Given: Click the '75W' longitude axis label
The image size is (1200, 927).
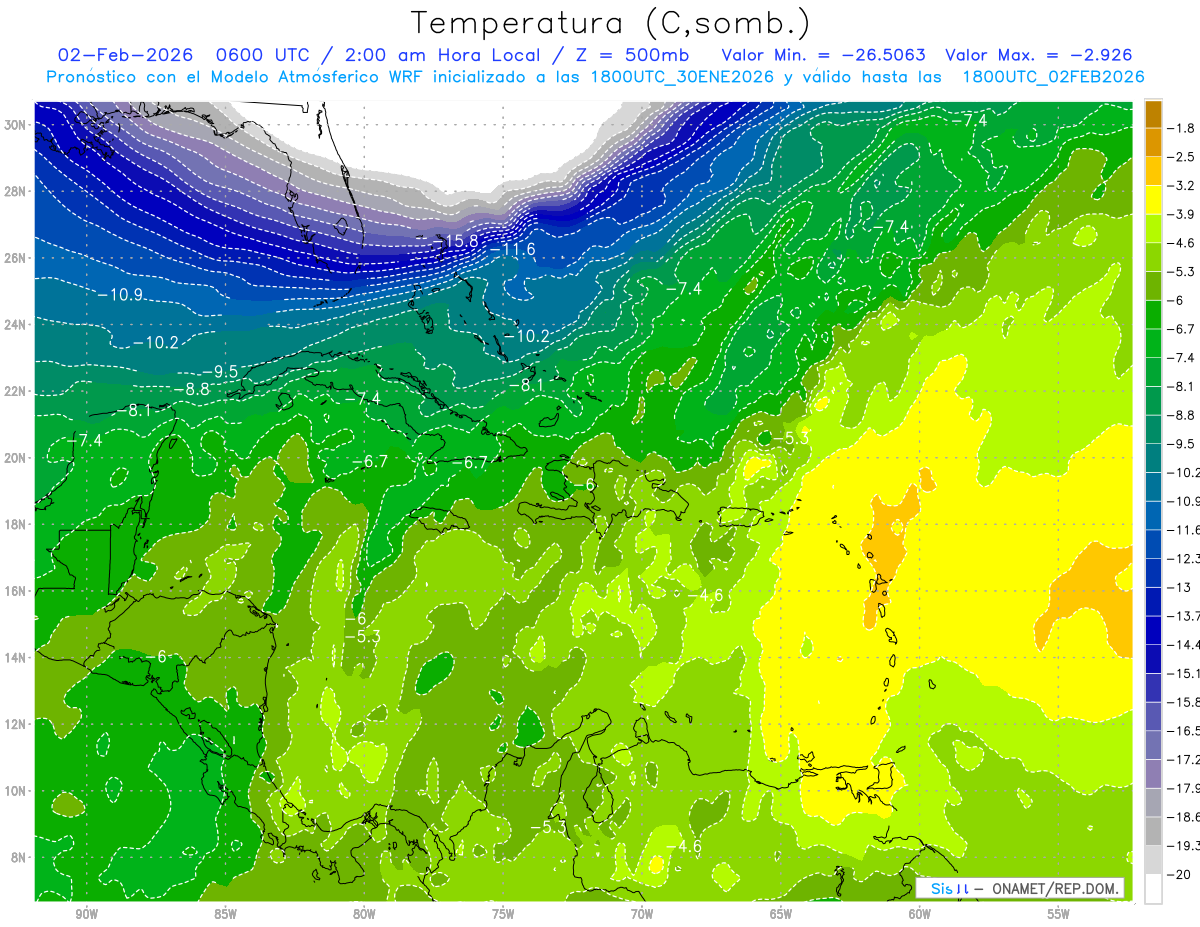Looking at the screenshot, I should tap(503, 915).
